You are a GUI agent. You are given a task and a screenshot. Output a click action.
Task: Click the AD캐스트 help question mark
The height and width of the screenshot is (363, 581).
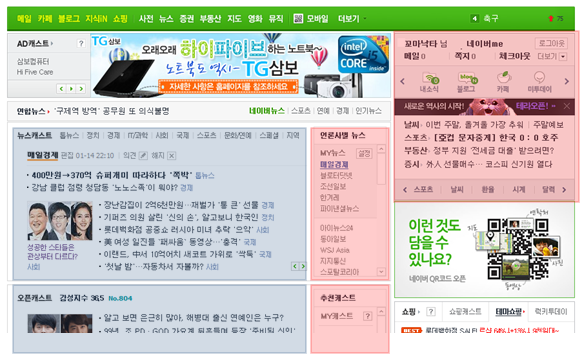(81, 44)
